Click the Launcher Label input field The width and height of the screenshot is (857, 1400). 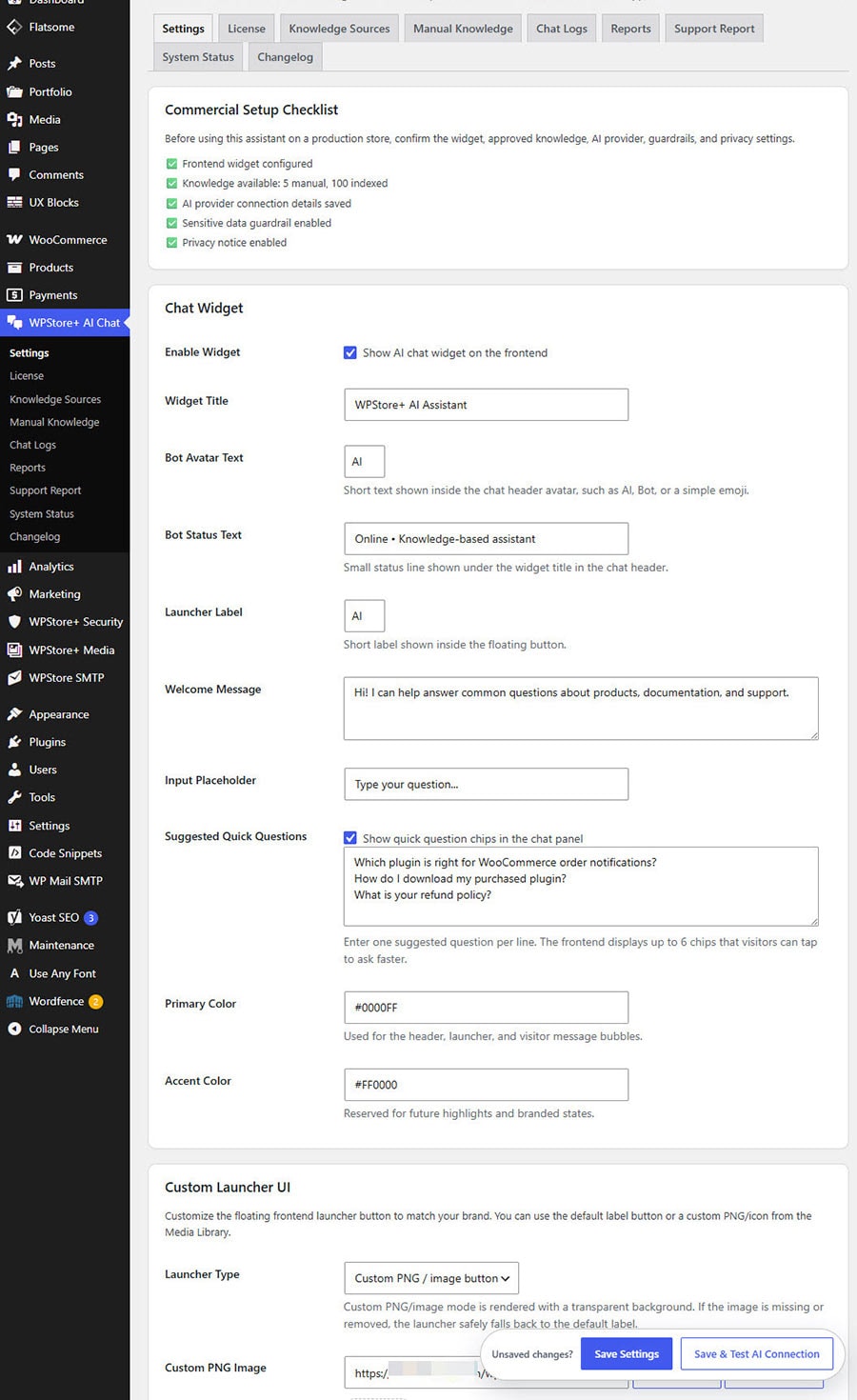point(364,616)
